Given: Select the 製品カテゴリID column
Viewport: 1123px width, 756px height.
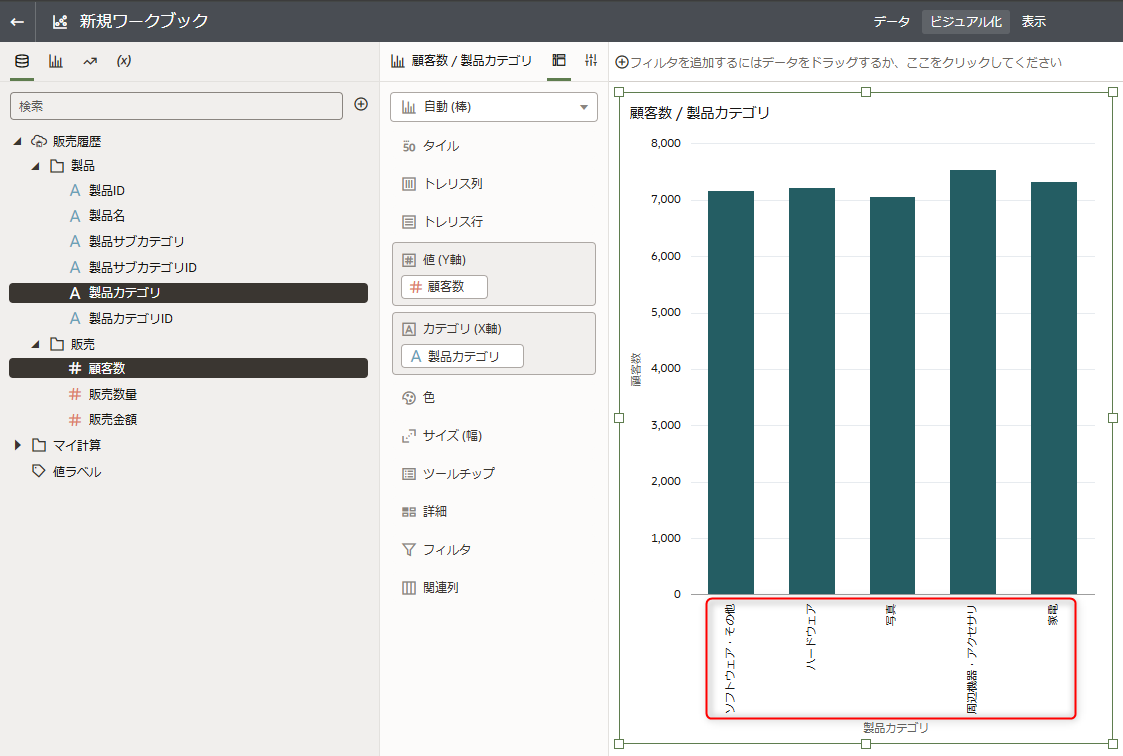Looking at the screenshot, I should (130, 319).
